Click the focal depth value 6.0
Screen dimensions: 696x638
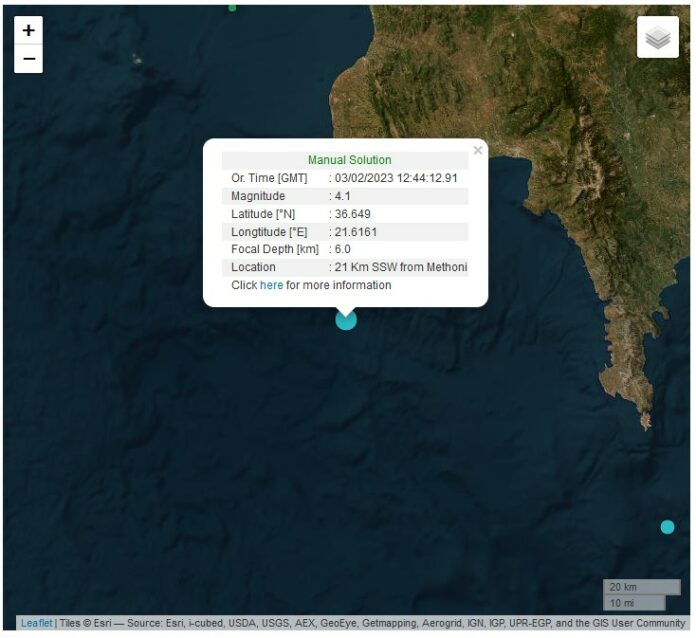point(342,249)
